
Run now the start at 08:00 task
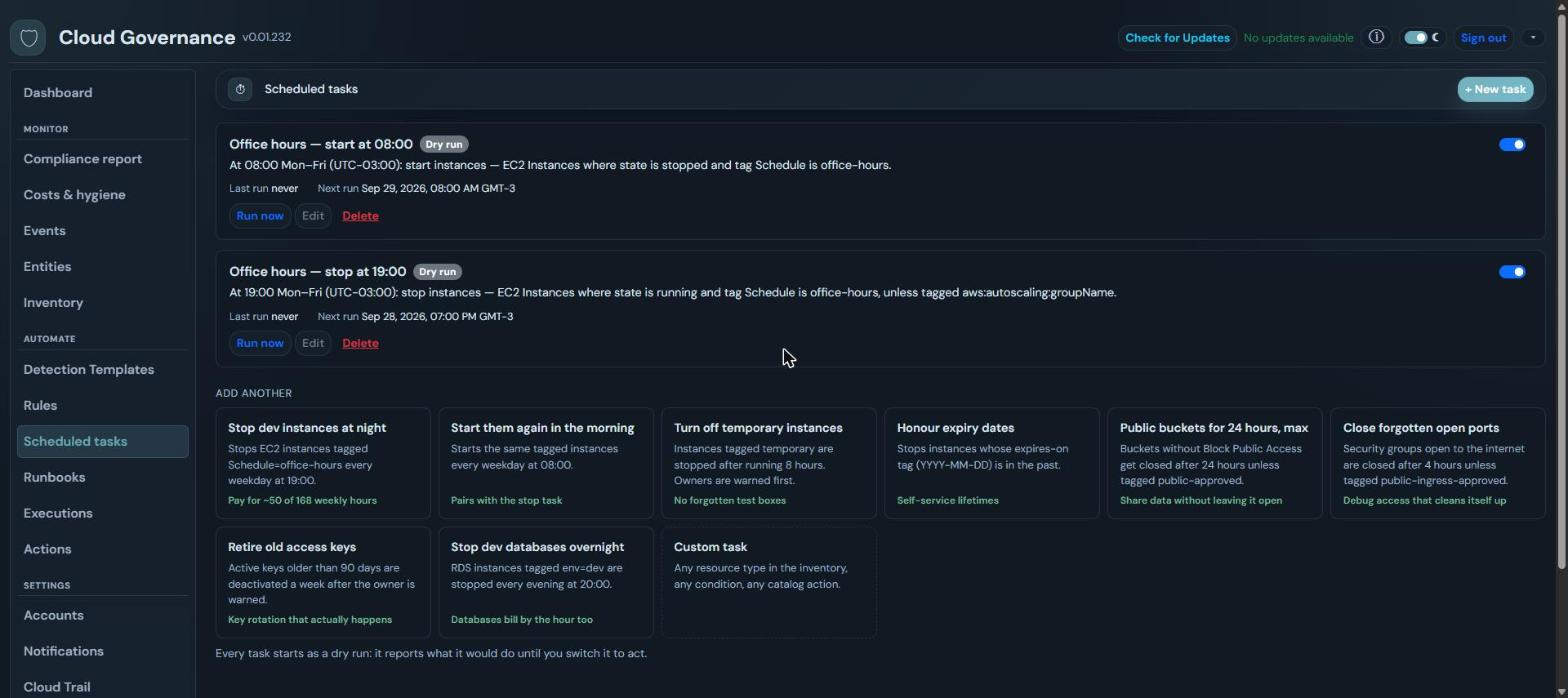260,216
